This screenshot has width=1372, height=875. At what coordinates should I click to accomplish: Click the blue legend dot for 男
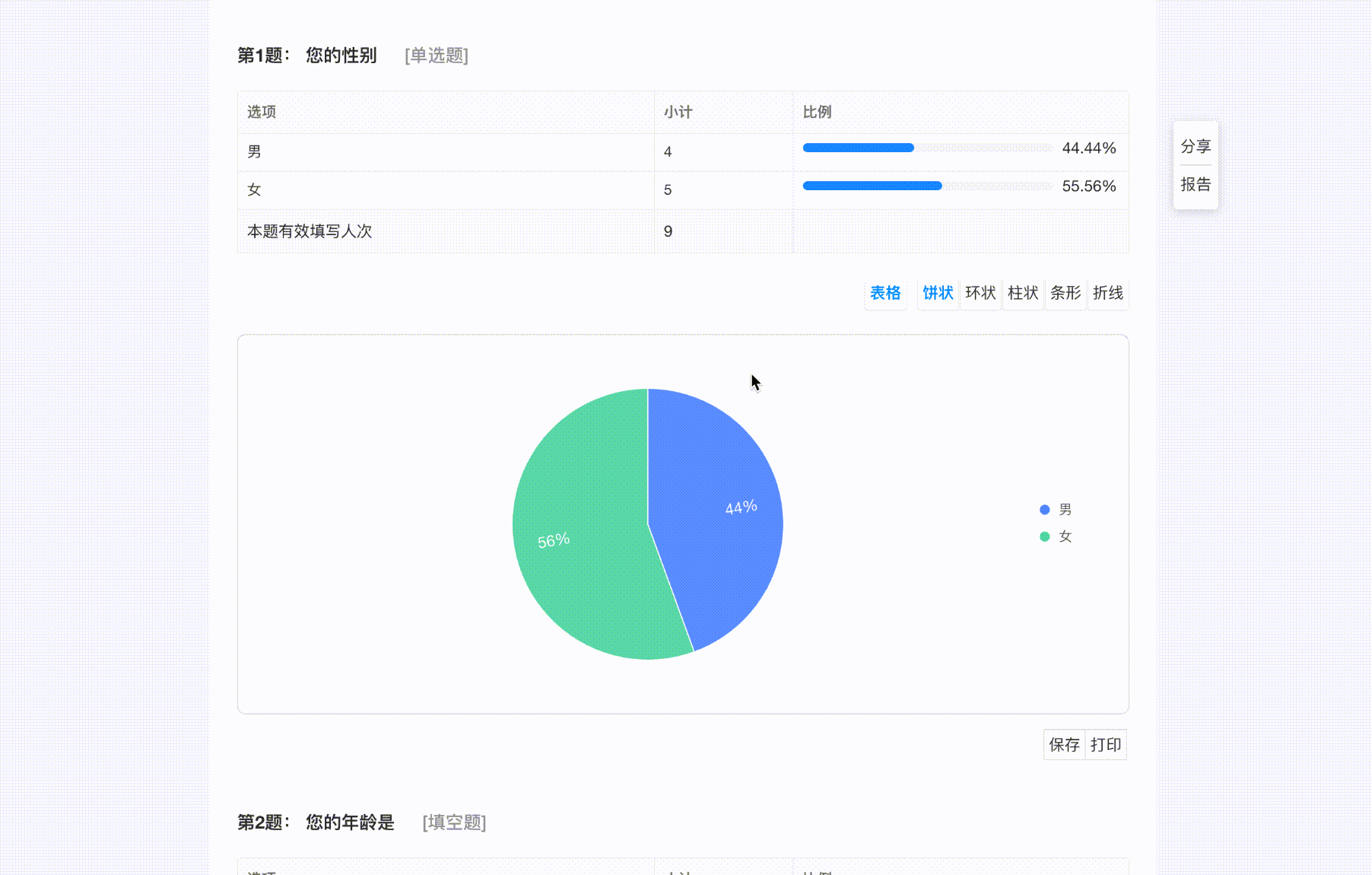(x=1043, y=509)
